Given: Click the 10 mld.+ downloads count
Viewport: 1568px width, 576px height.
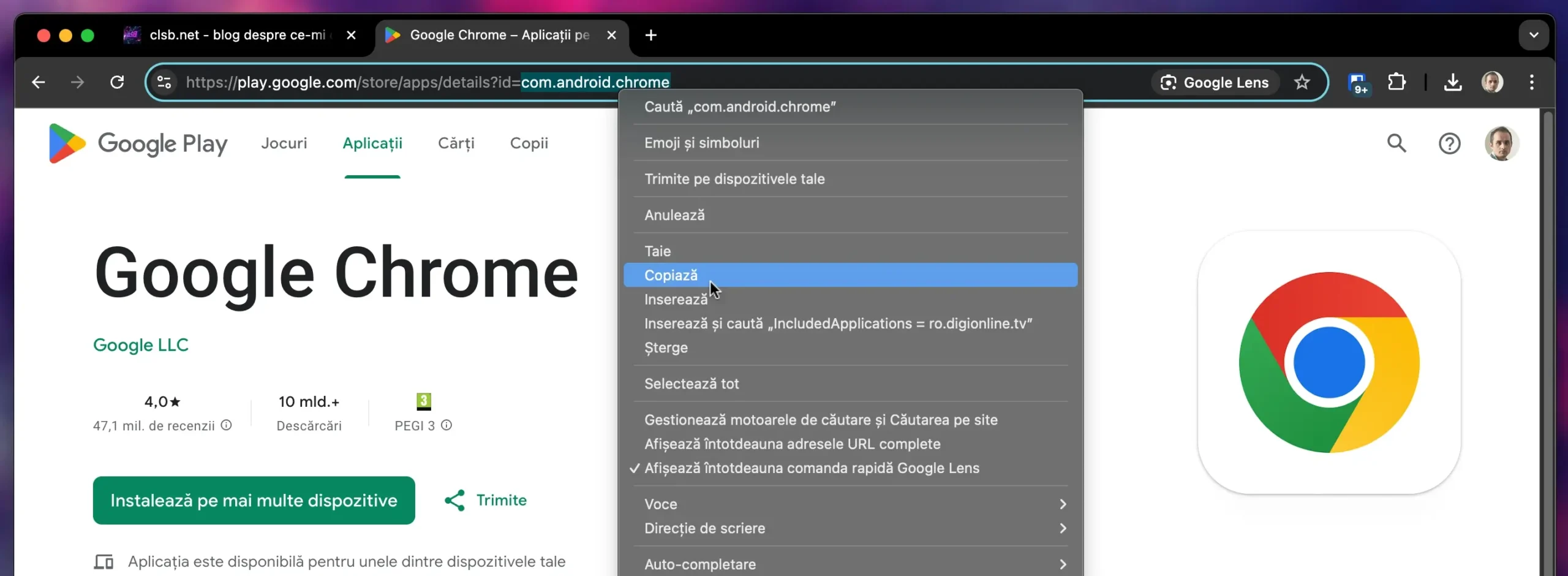Looking at the screenshot, I should point(309,401).
